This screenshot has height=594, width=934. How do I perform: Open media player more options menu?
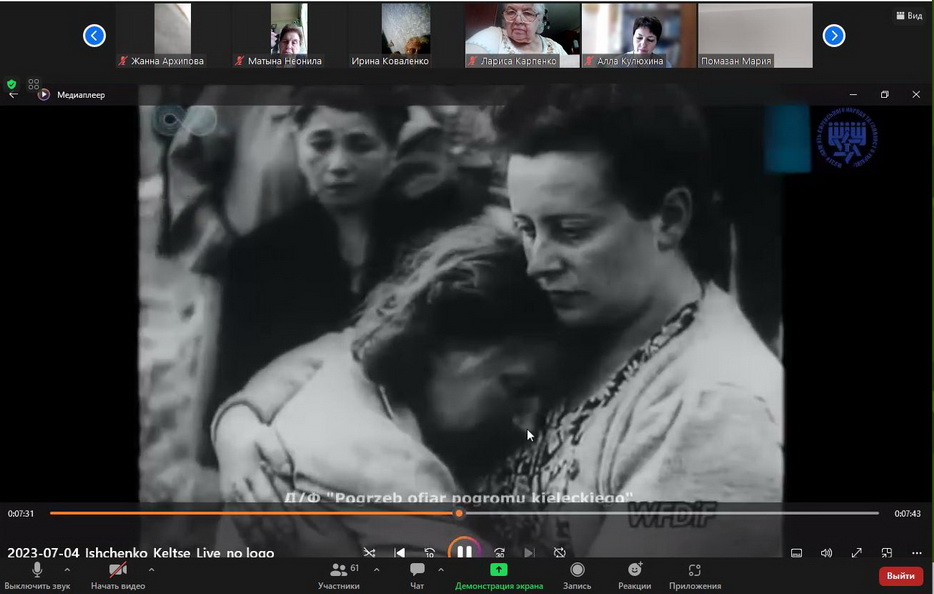917,553
